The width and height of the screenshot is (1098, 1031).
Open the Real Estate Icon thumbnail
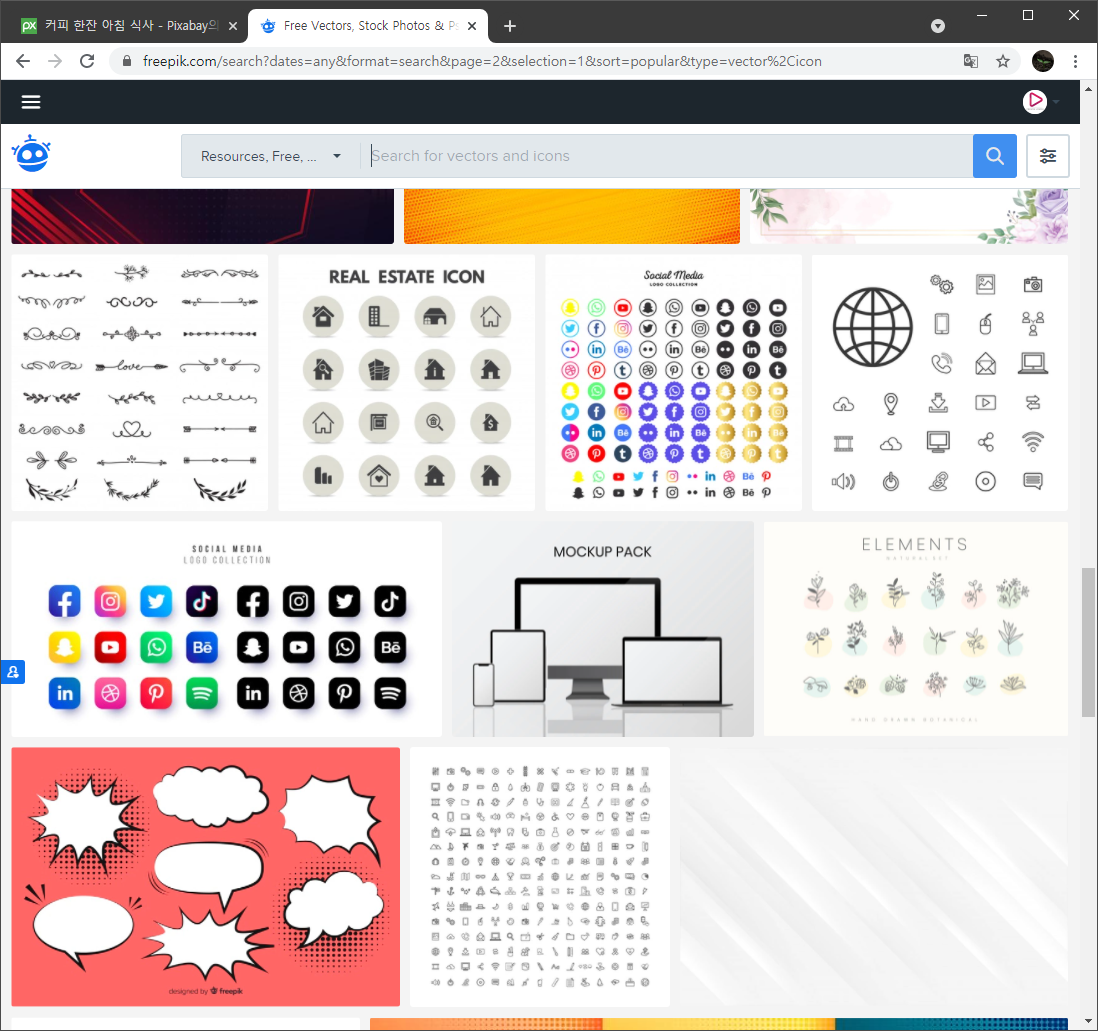pos(406,382)
